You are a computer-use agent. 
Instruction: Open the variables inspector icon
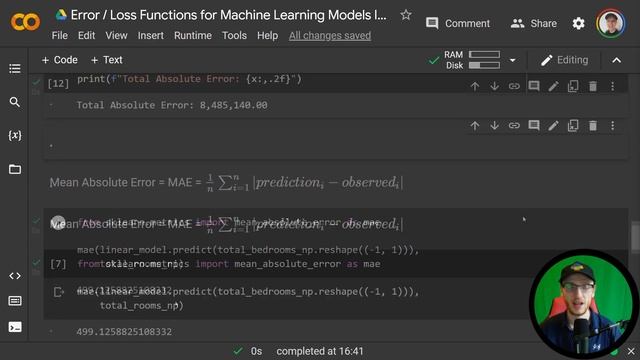tap(15, 136)
